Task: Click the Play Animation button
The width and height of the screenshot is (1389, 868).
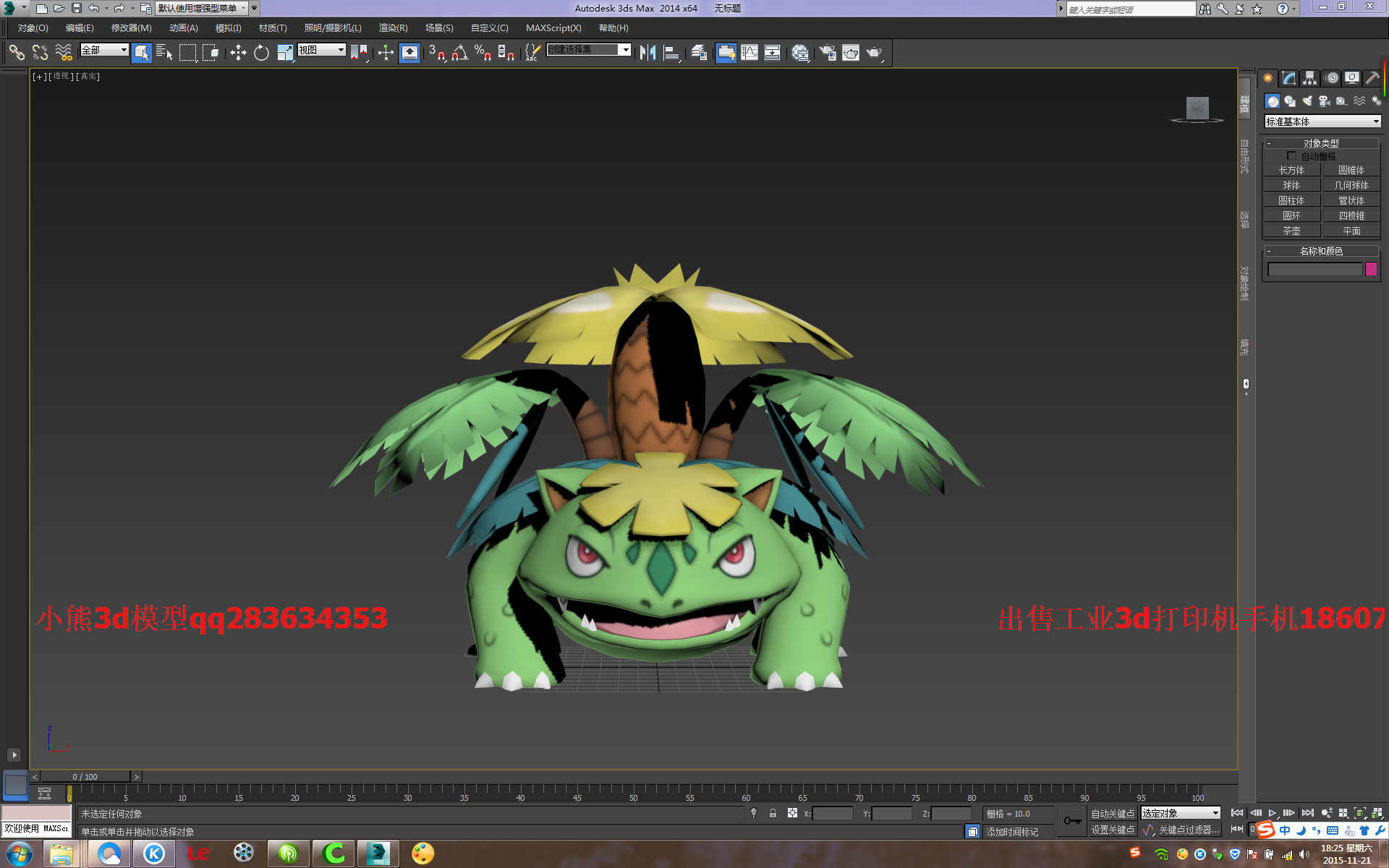Action: (x=1273, y=814)
